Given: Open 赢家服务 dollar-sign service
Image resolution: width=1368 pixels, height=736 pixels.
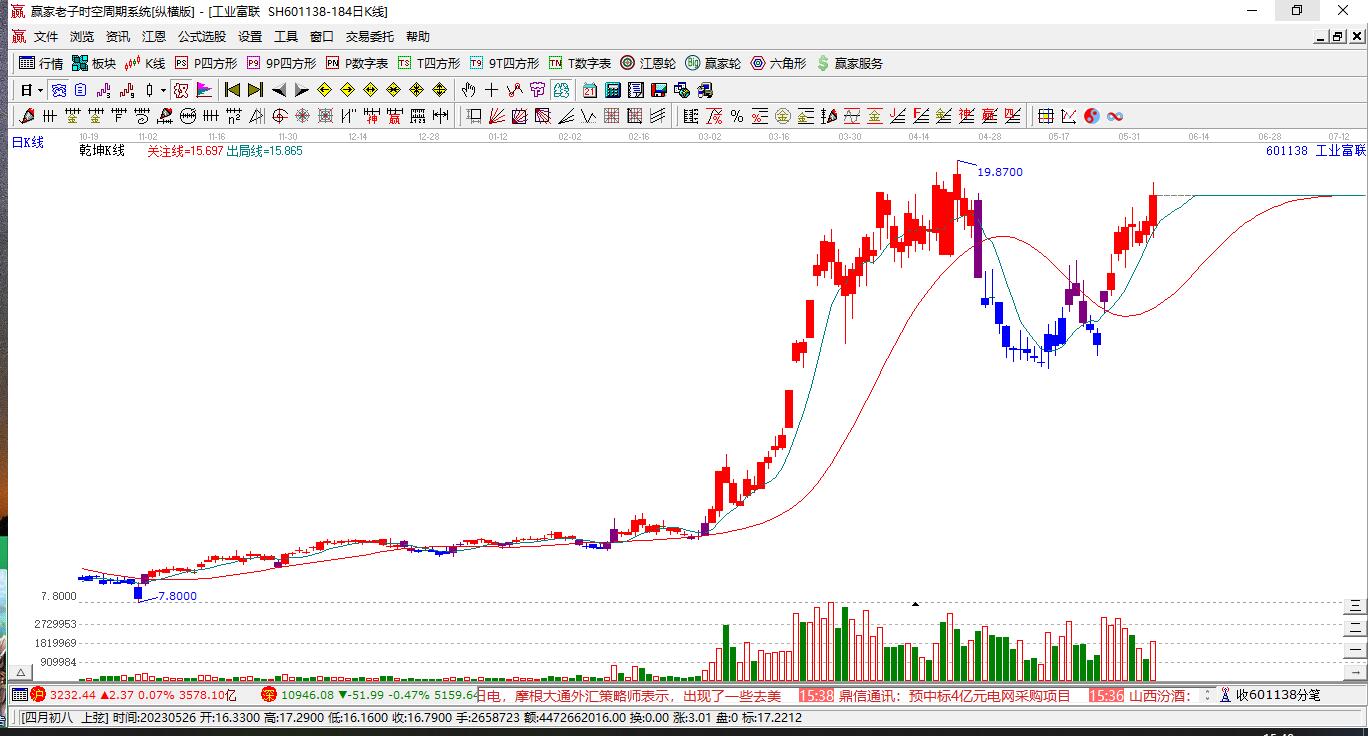Looking at the screenshot, I should click(x=850, y=63).
